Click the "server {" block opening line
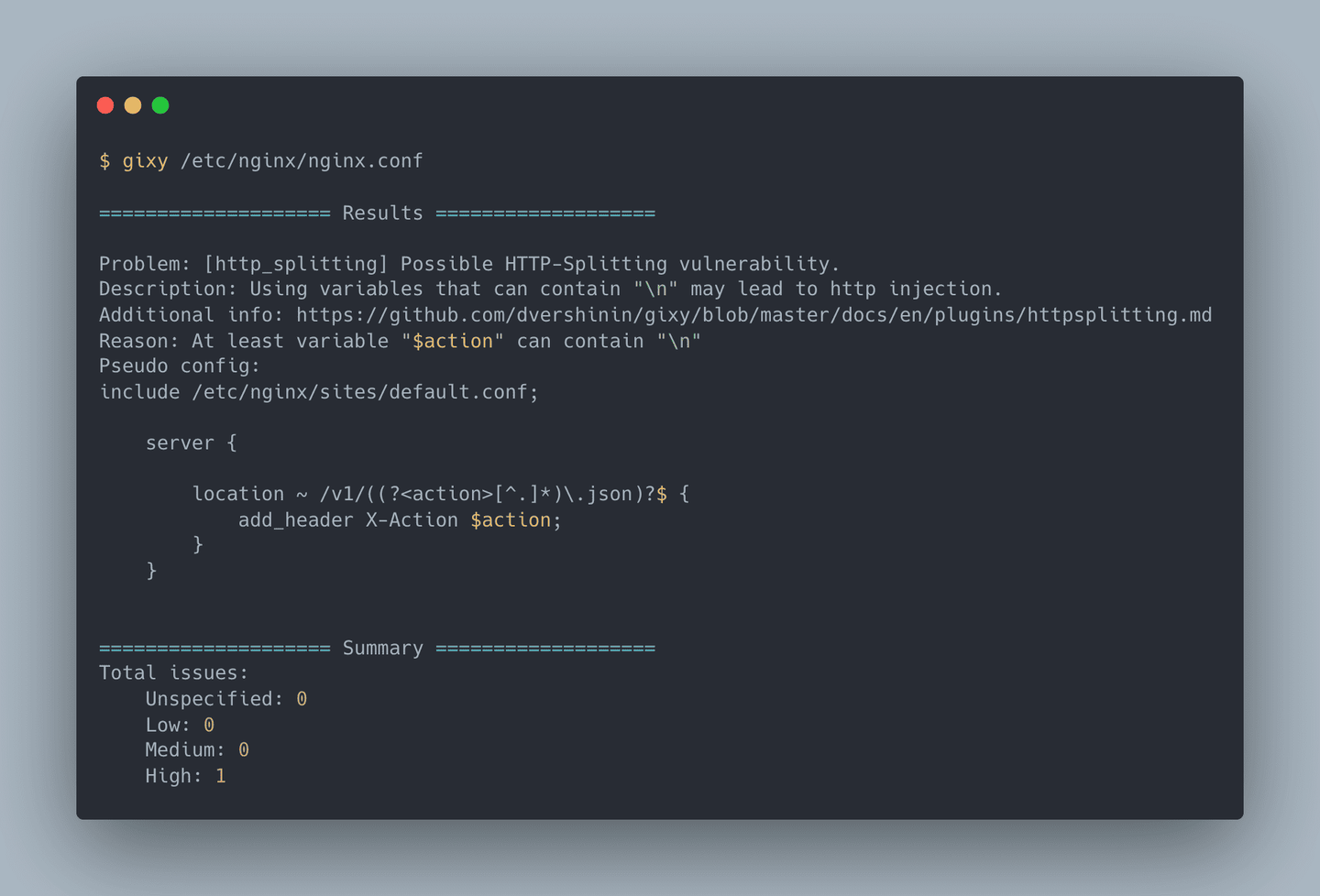Screen dimensions: 1320x896 (x=191, y=443)
